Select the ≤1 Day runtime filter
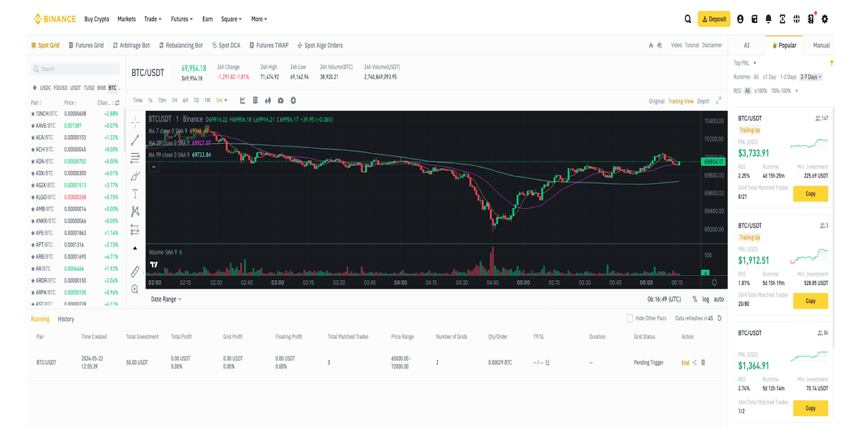Screen dimensions: 855x447 click(x=769, y=77)
